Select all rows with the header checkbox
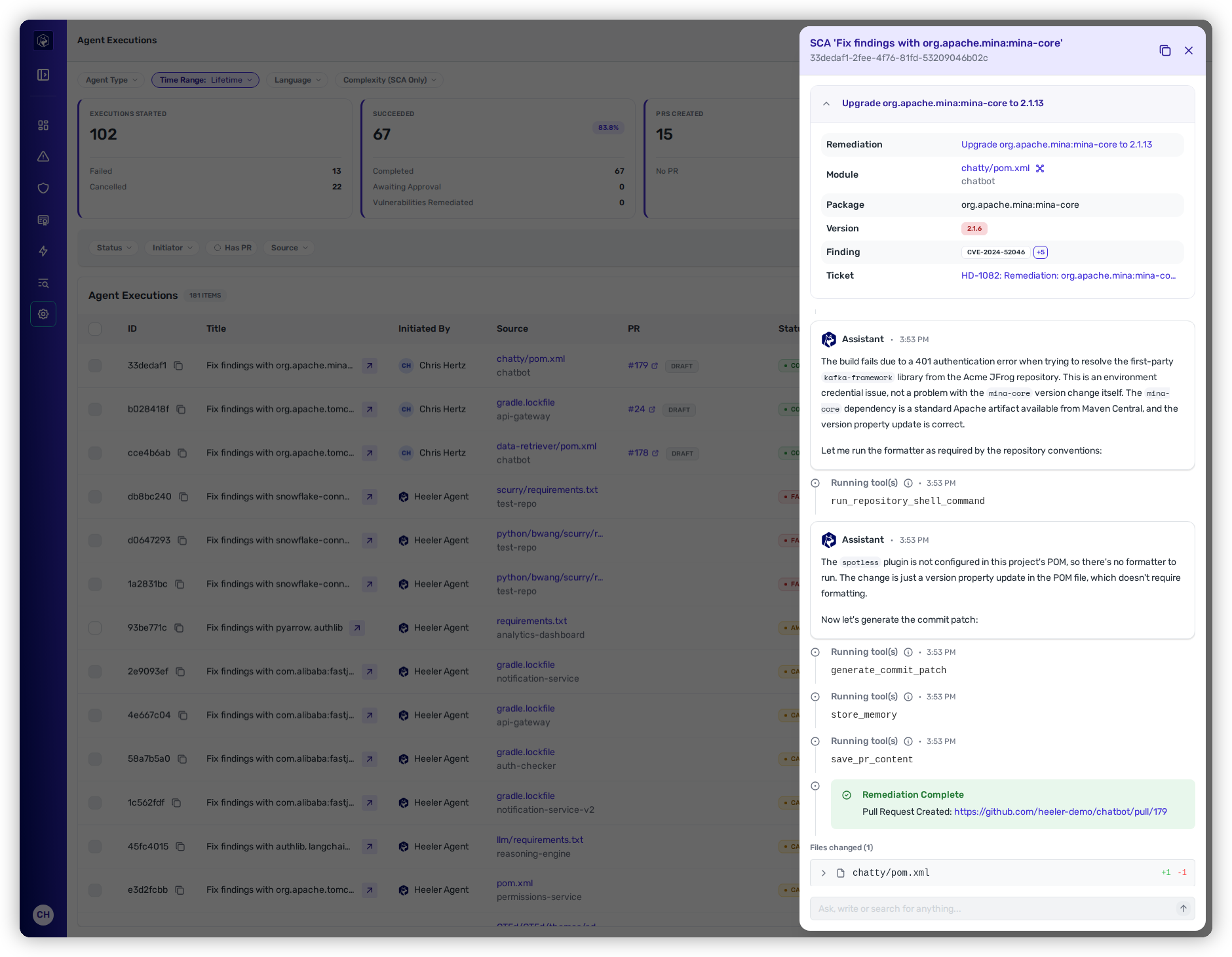The width and height of the screenshot is (1232, 957). pyautogui.click(x=96, y=329)
